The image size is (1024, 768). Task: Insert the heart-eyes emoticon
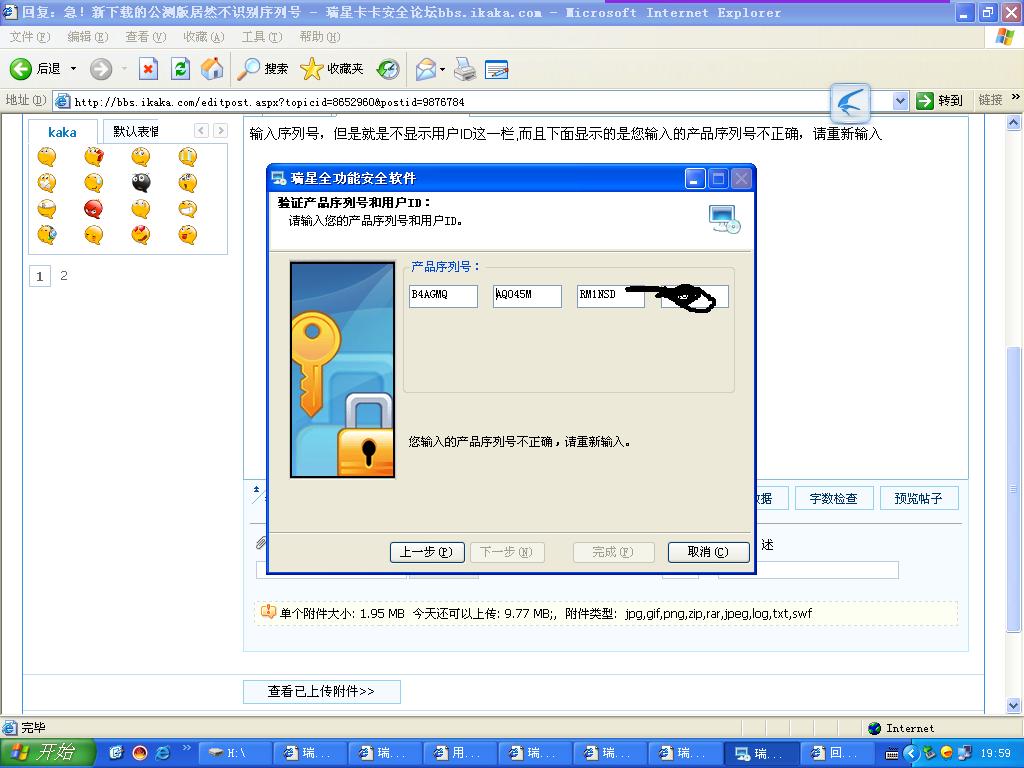point(140,234)
